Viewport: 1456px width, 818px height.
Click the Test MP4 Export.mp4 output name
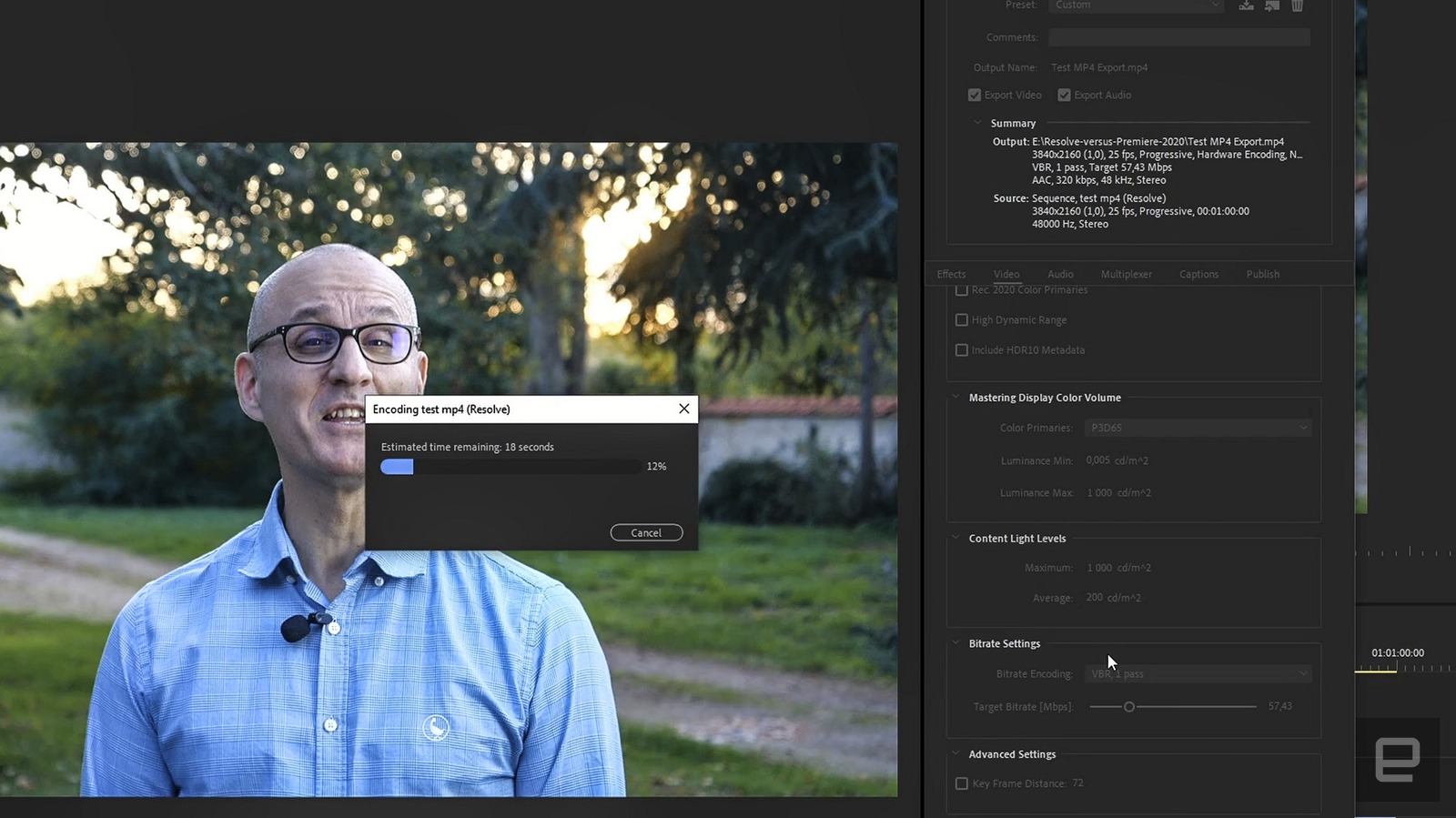(x=1098, y=67)
